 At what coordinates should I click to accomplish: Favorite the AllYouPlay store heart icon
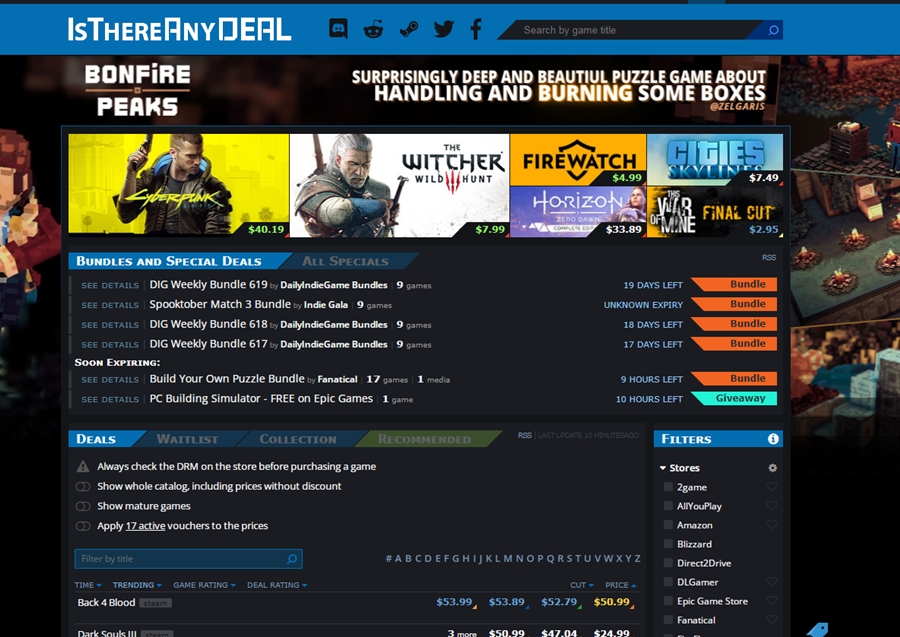pyautogui.click(x=771, y=506)
